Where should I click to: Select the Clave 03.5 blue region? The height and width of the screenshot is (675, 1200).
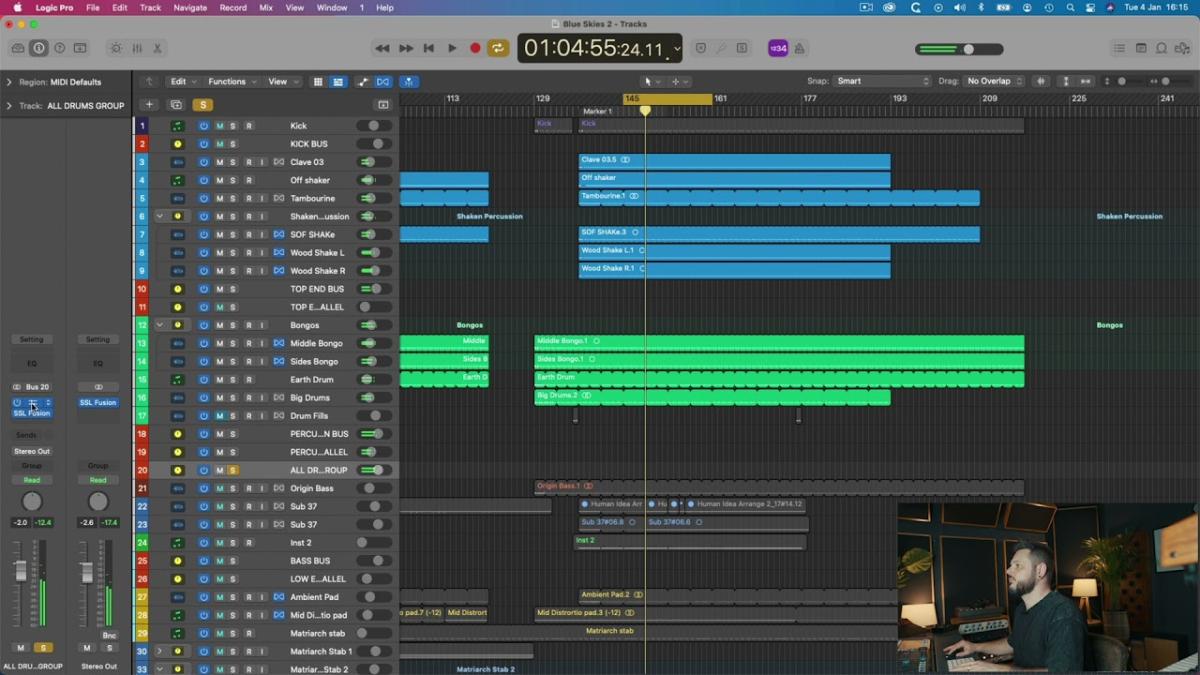(734, 162)
